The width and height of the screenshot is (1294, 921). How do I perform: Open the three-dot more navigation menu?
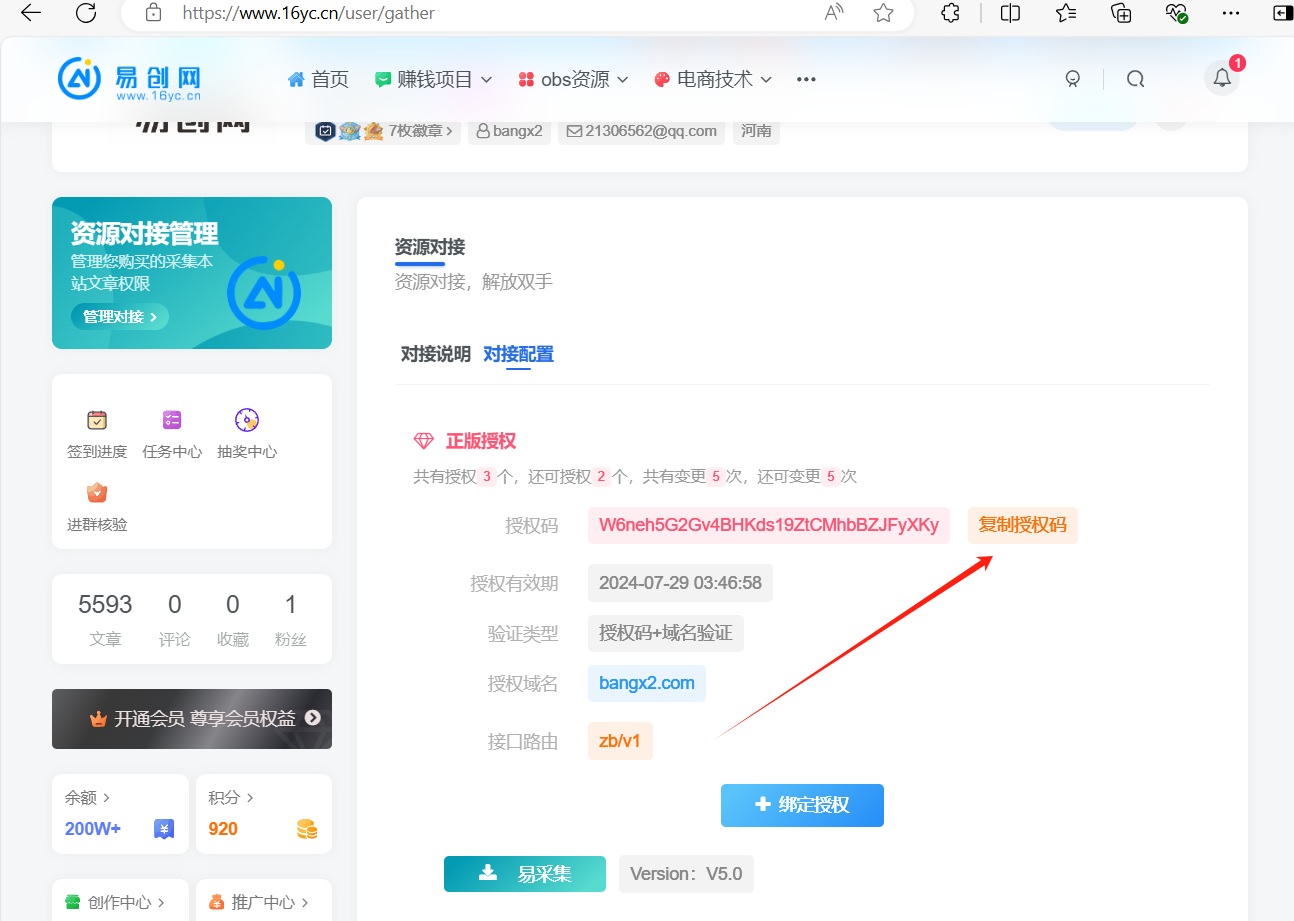click(806, 79)
